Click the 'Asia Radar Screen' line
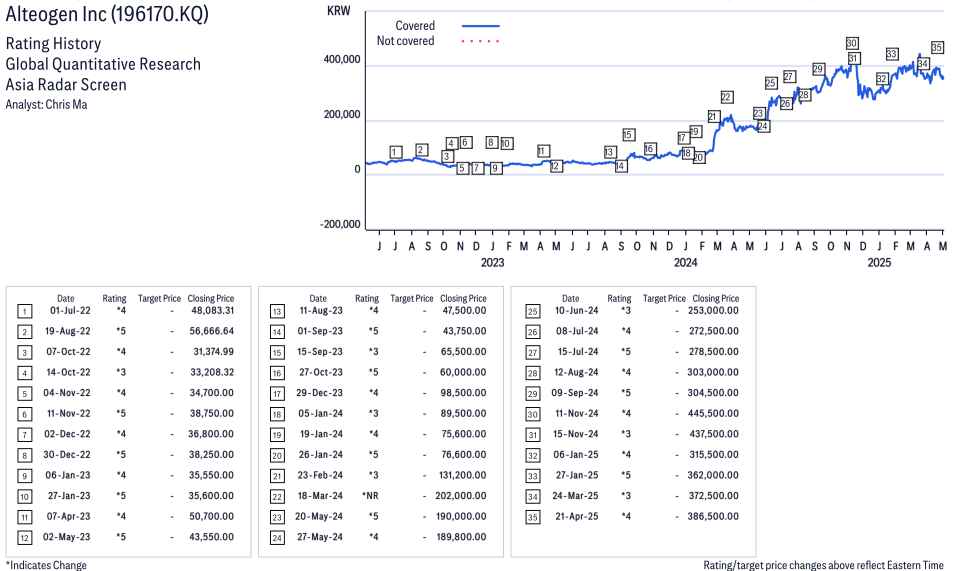Image resolution: width=955 pixels, height=571 pixels. [x=66, y=85]
